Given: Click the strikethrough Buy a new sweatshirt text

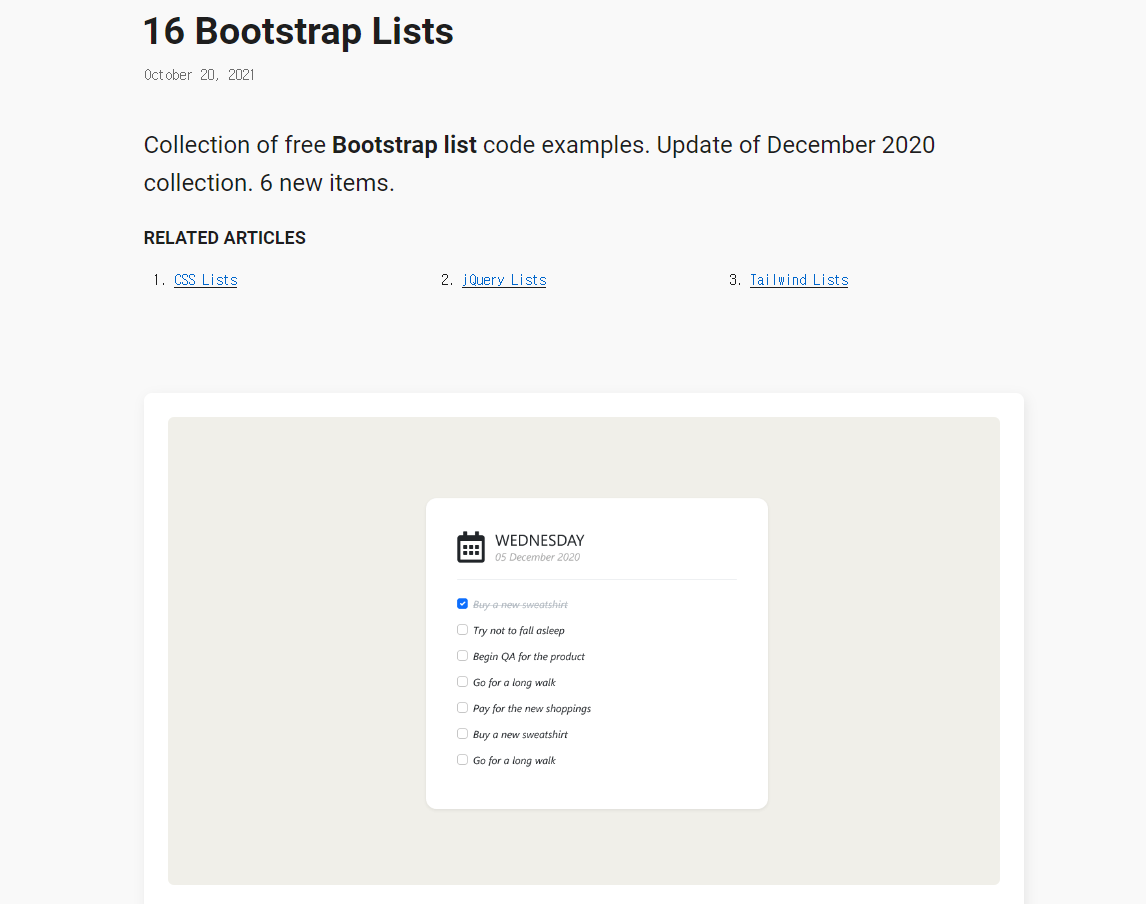Looking at the screenshot, I should coord(520,605).
